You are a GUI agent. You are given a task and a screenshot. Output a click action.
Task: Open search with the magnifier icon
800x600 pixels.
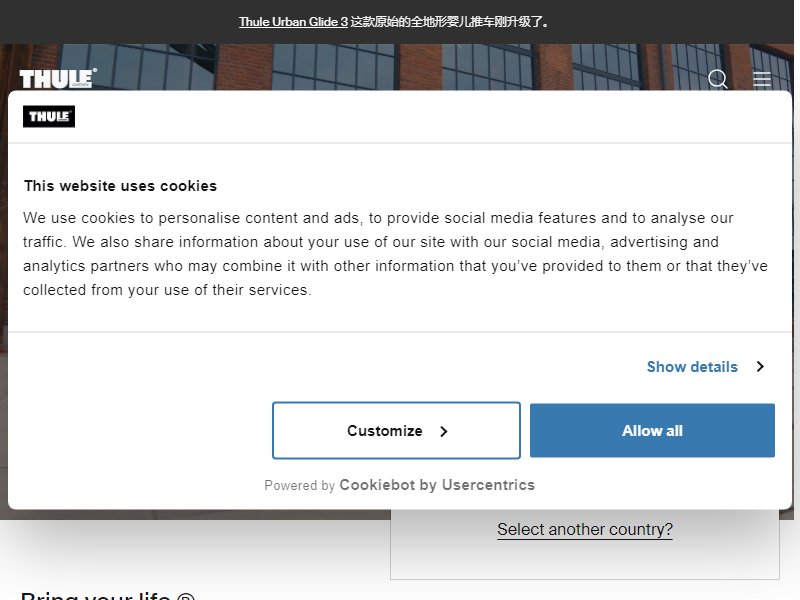718,79
